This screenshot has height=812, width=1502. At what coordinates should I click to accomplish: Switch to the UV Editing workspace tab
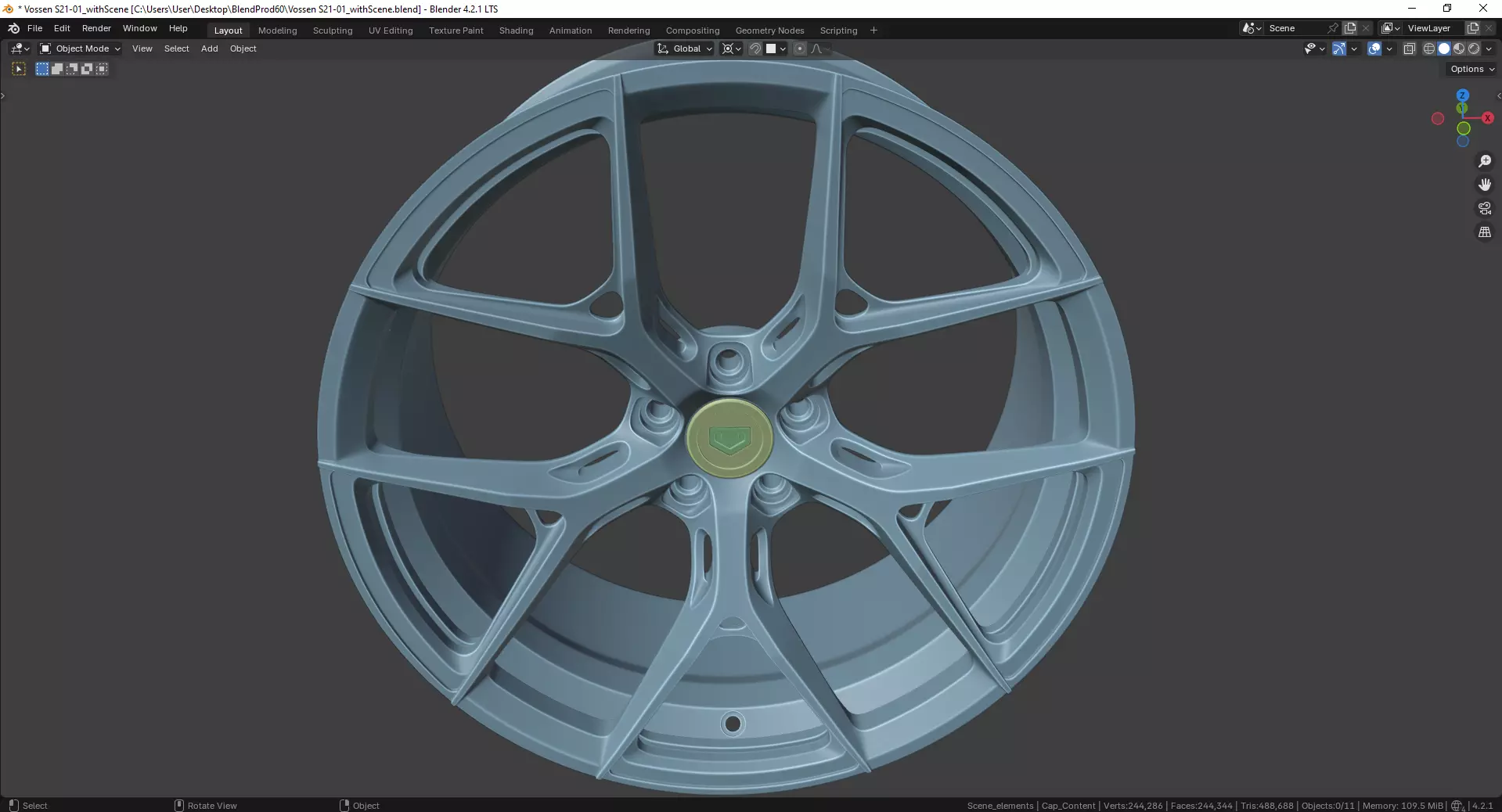click(x=391, y=31)
